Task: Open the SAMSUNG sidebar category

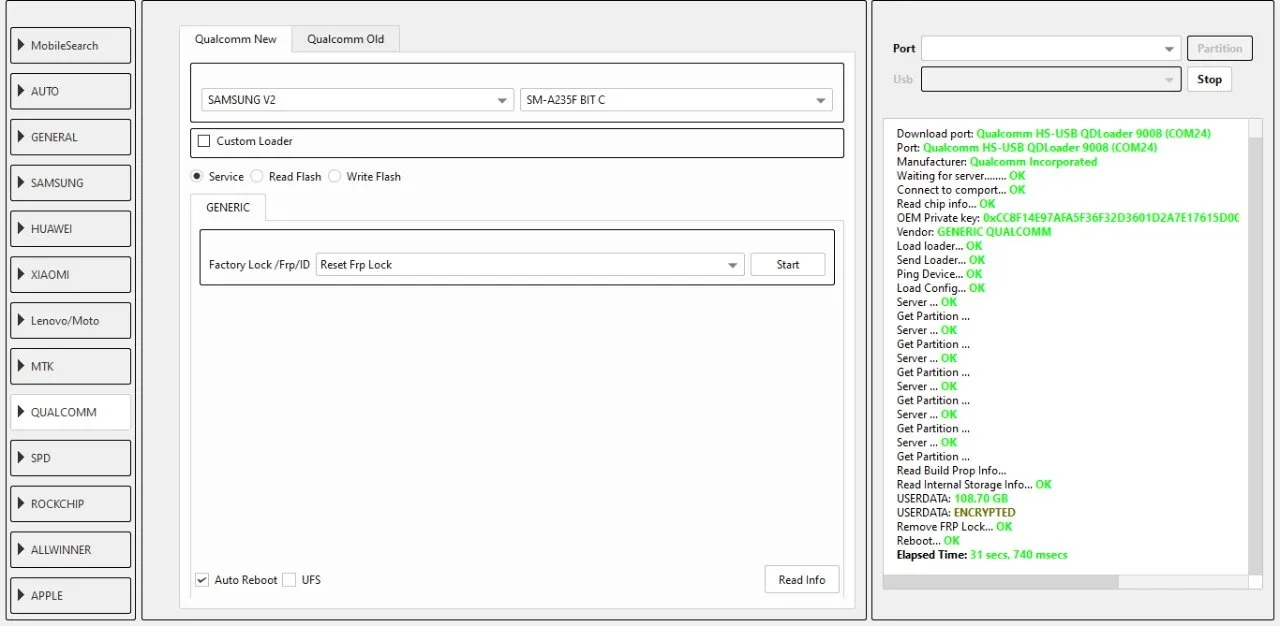Action: coord(70,183)
